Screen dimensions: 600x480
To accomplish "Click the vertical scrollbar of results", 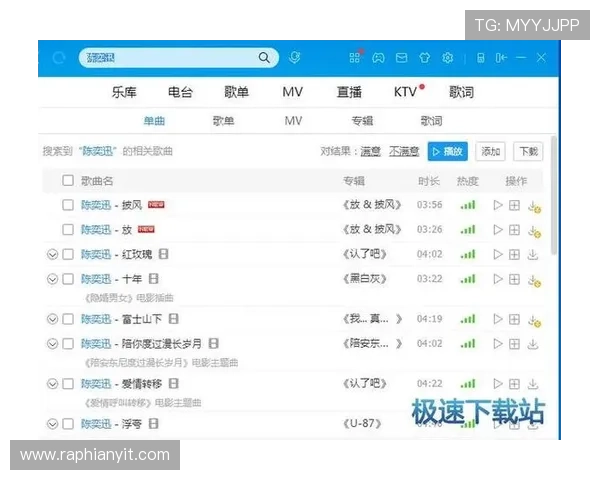I will pos(554,196).
